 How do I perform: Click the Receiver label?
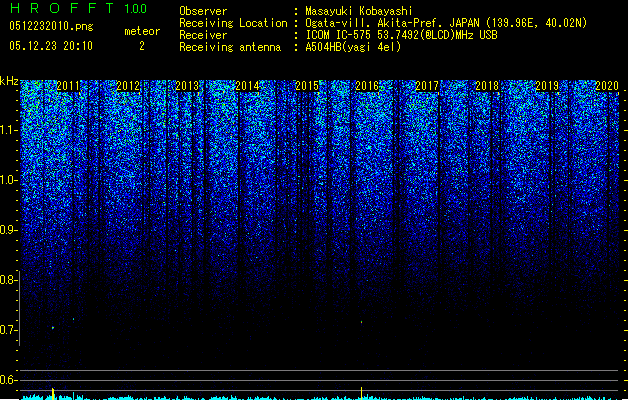(203, 35)
